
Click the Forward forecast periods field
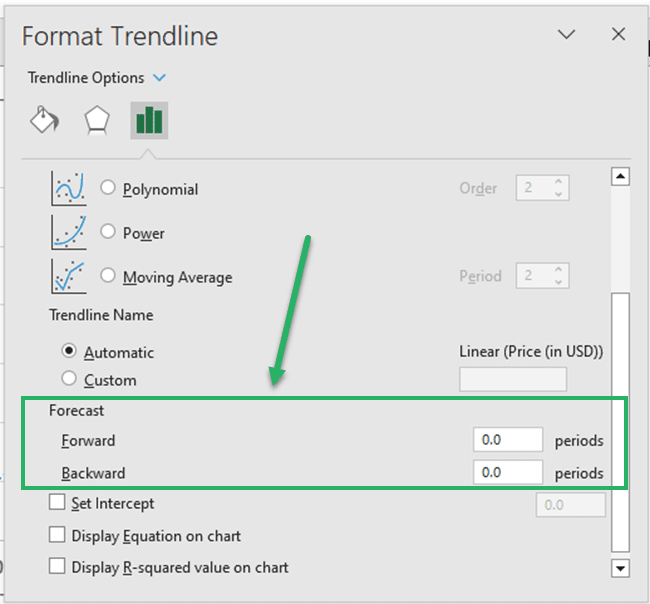point(508,439)
